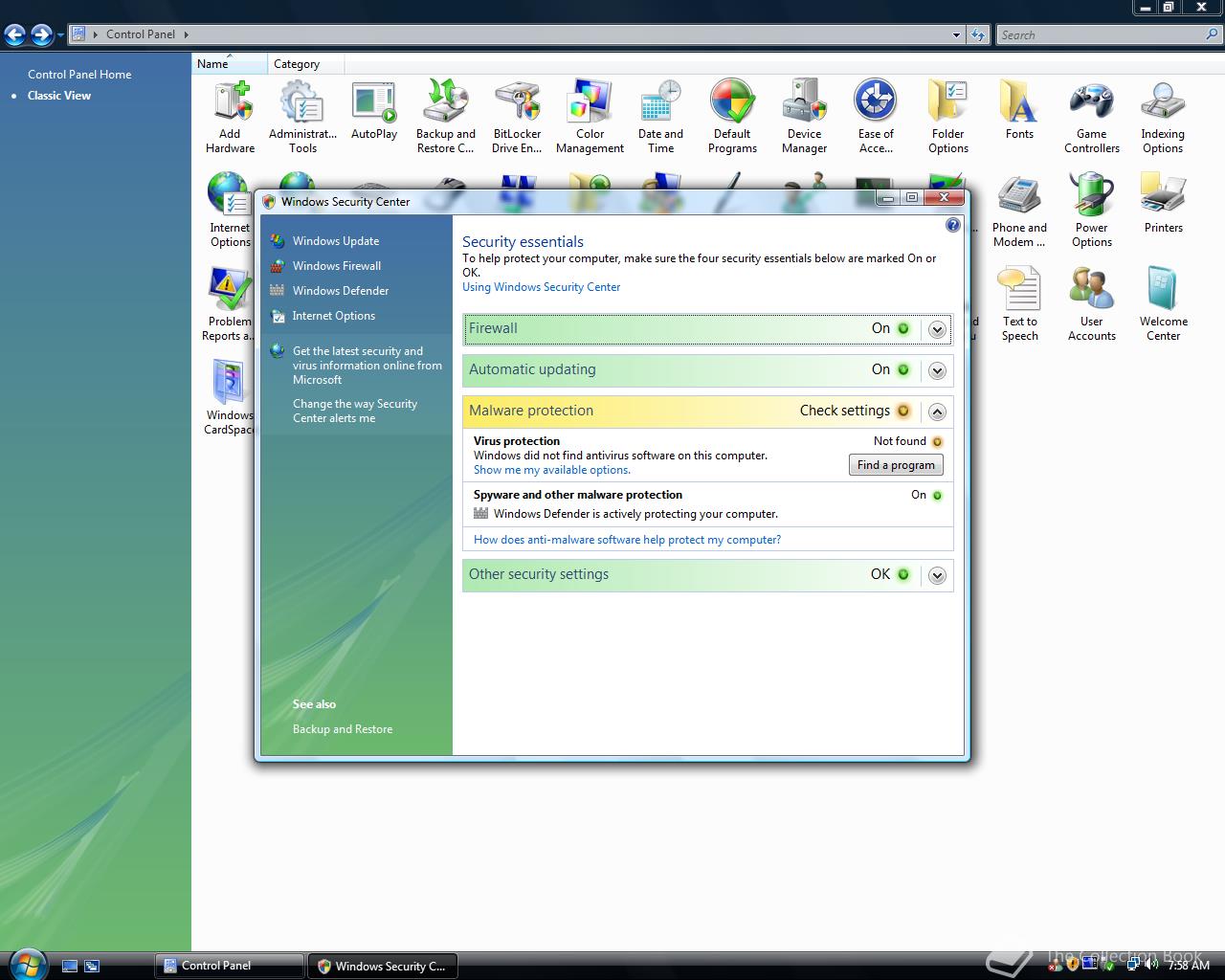Open Text to Speech icon
The image size is (1225, 980).
1019,304
